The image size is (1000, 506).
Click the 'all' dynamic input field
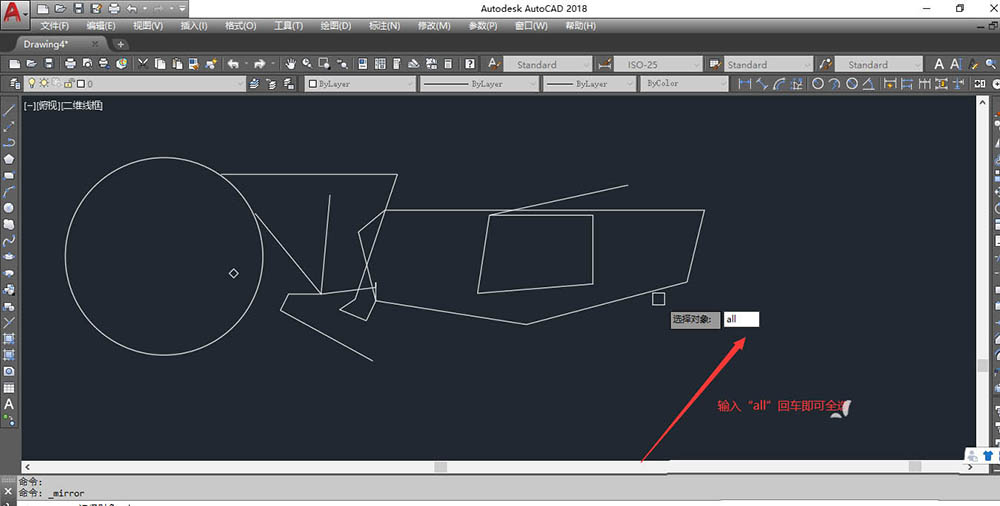741,319
